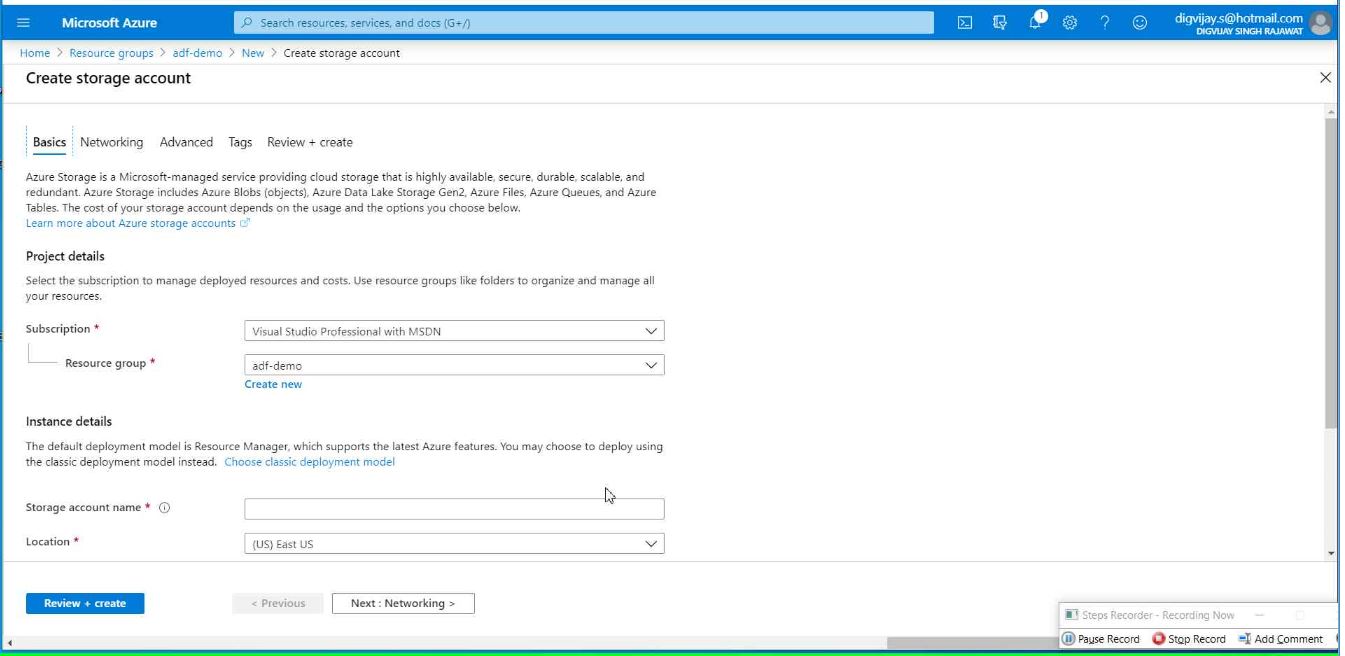Go to Home breadcrumb
This screenshot has width=1345, height=656.
click(34, 53)
